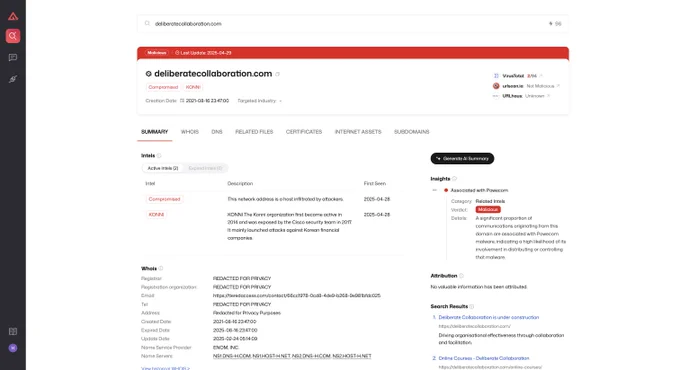Show info tooltip beside Whois heading
The height and width of the screenshot is (370, 680).
pos(161,268)
